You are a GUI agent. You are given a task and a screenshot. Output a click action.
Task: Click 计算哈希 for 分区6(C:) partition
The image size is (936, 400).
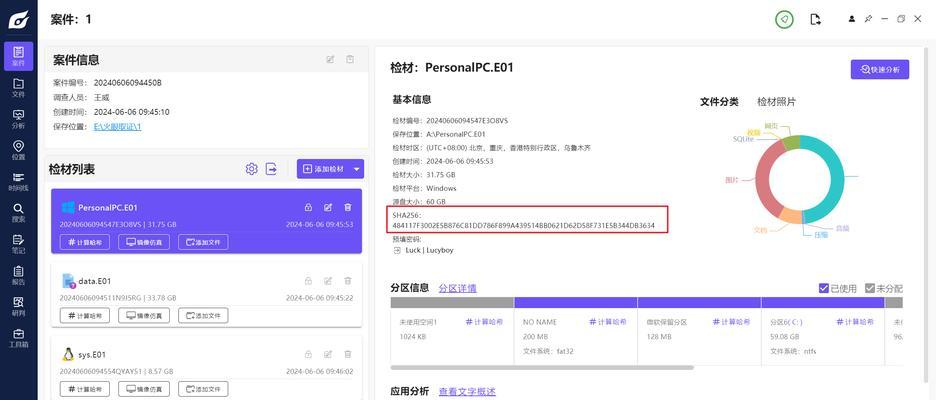tap(855, 322)
